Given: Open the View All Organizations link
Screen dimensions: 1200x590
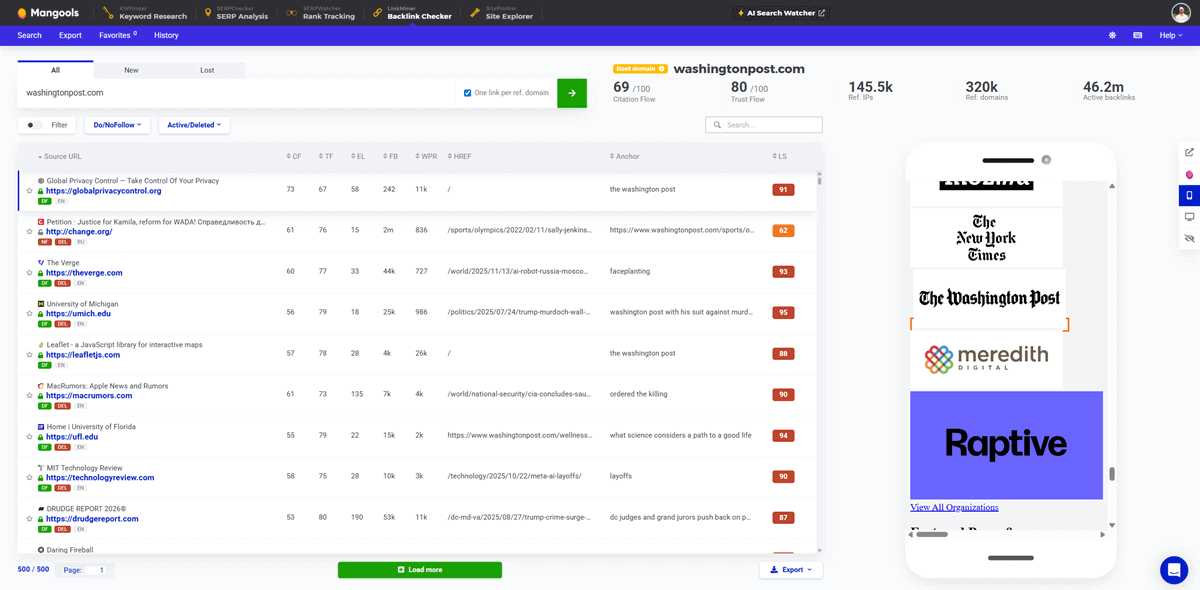Looking at the screenshot, I should 953,507.
